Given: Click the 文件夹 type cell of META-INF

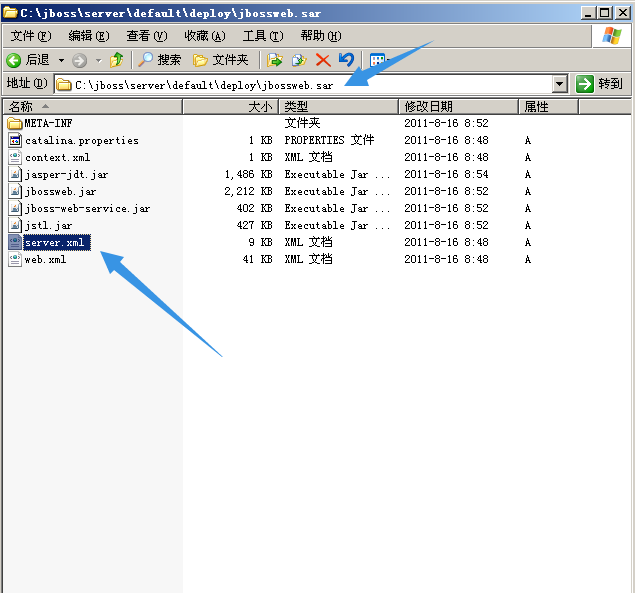Looking at the screenshot, I should pyautogui.click(x=302, y=123).
